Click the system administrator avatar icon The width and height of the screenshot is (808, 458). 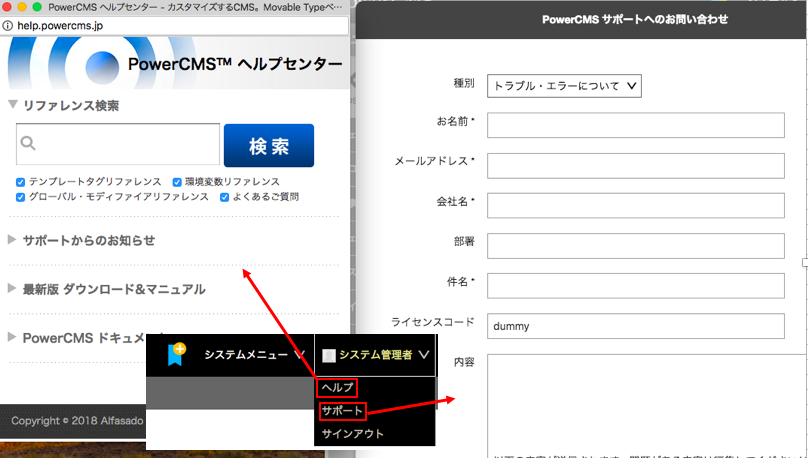click(x=329, y=355)
